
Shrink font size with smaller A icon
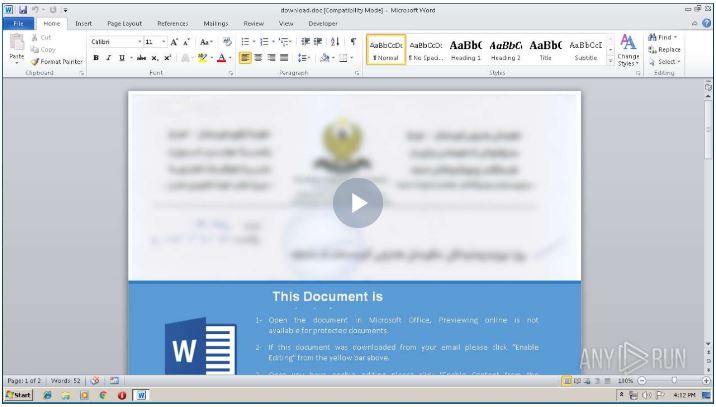[x=186, y=42]
